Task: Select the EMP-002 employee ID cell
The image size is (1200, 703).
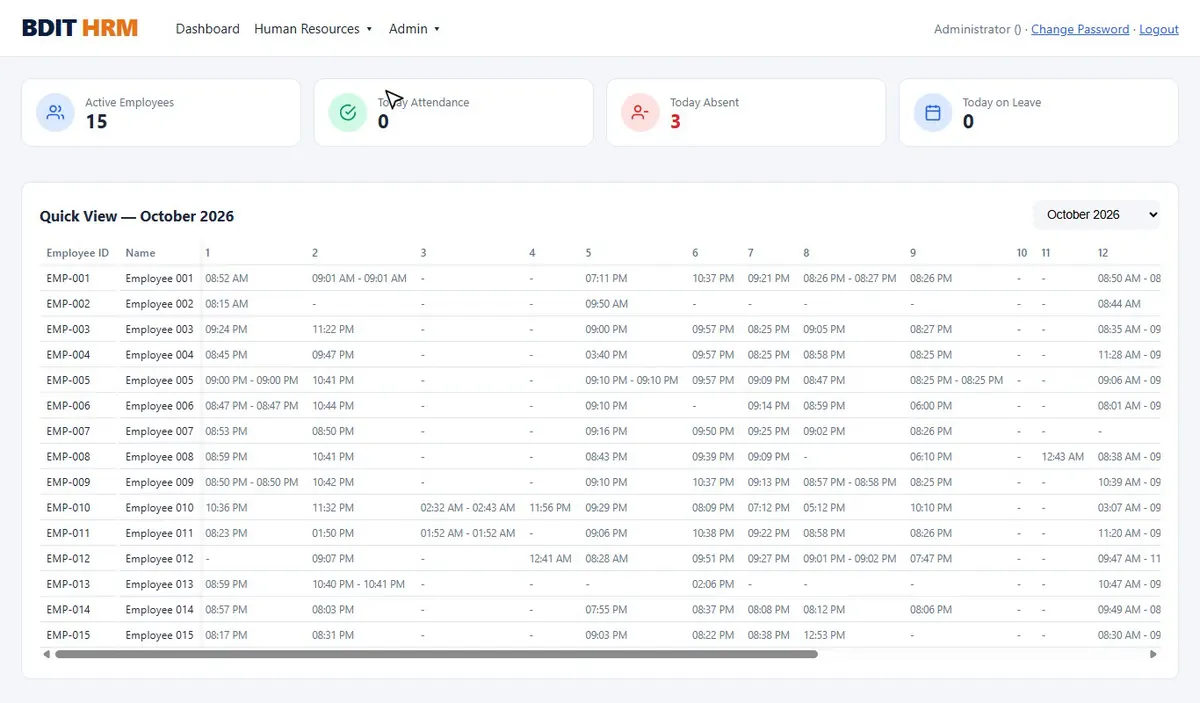Action: click(68, 304)
